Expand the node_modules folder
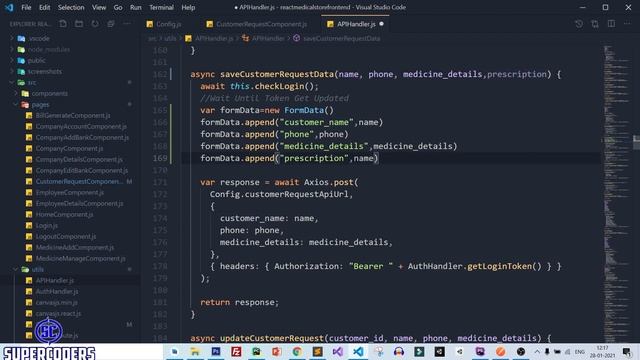 pyautogui.click(x=49, y=49)
